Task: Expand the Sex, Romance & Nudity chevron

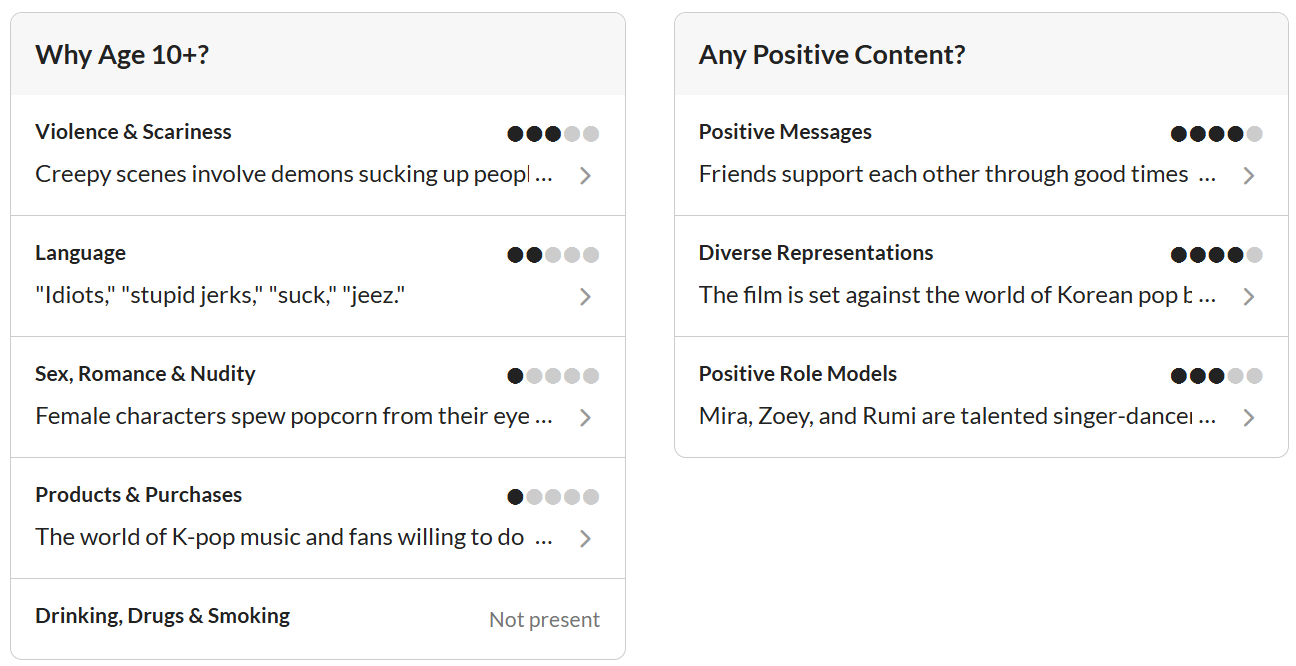Action: tap(586, 418)
